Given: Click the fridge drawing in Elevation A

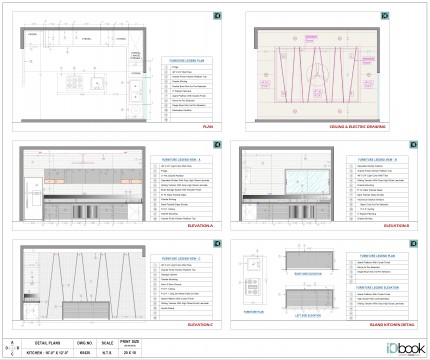Looking at the screenshot, I should click(34, 198).
